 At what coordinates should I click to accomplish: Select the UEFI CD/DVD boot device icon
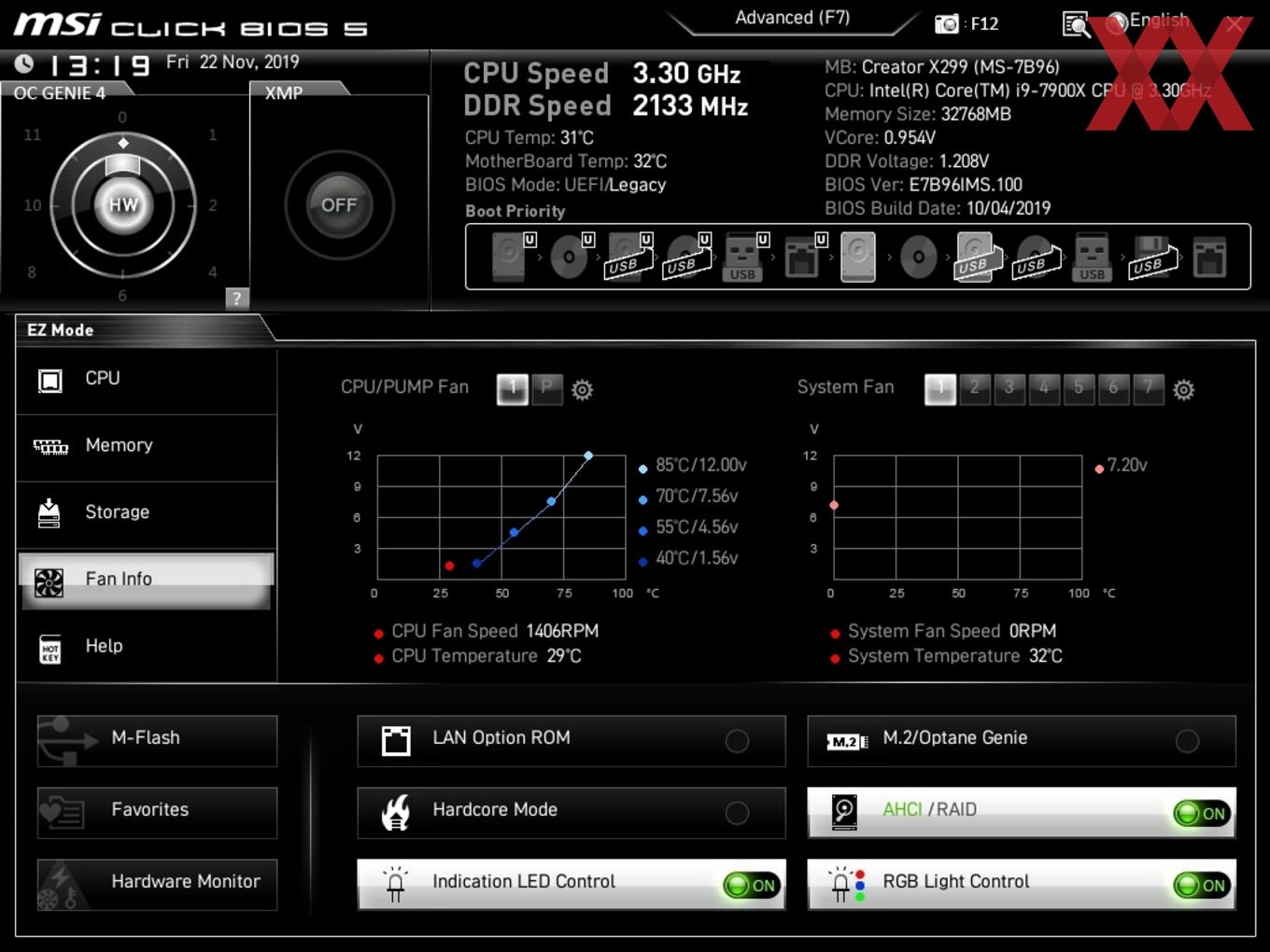(571, 257)
